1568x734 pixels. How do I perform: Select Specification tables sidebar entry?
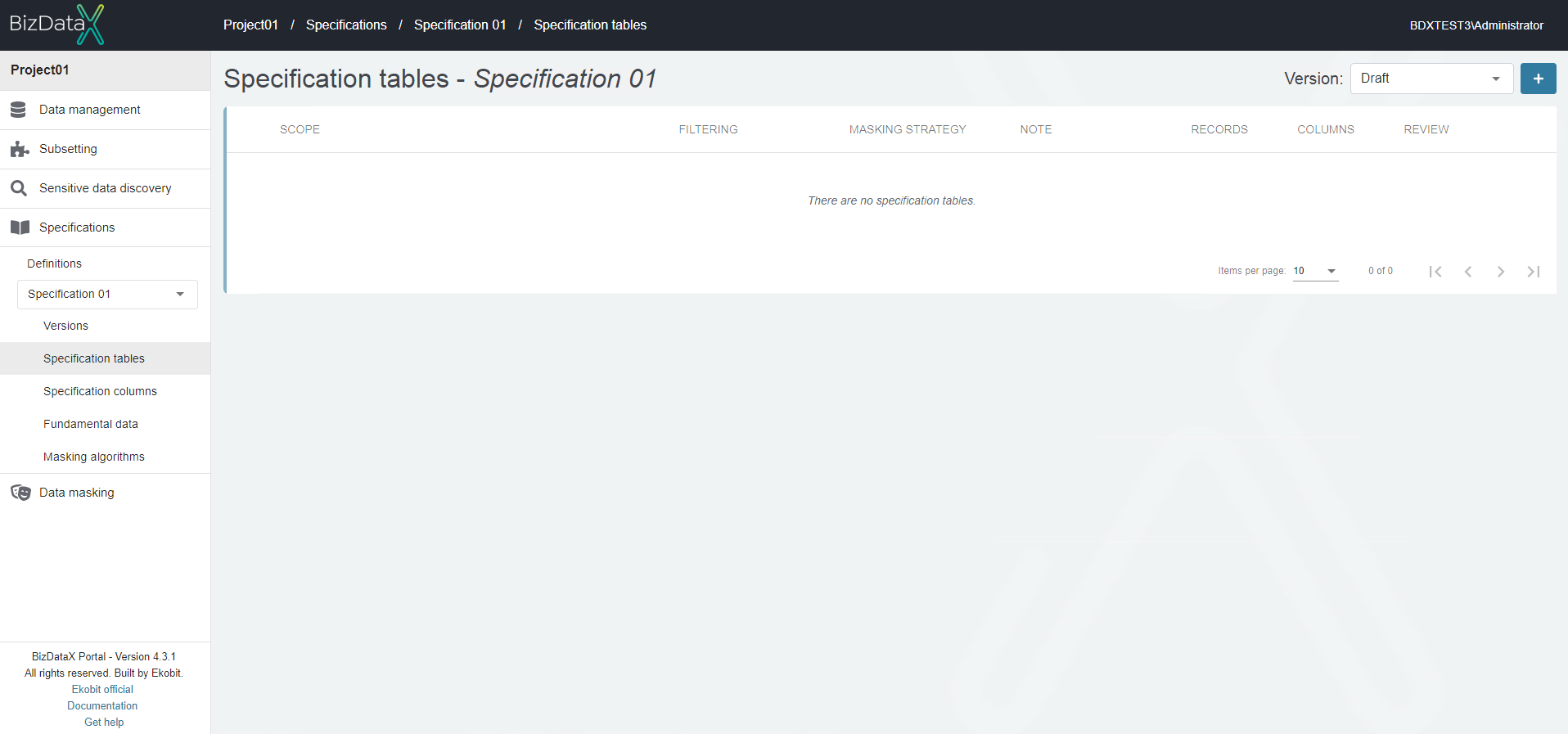105,358
